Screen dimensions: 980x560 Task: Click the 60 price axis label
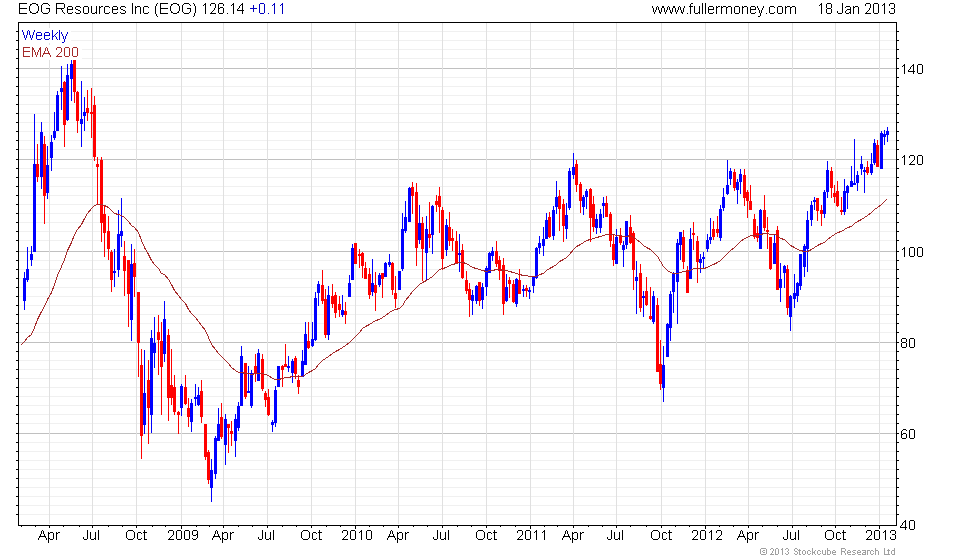click(908, 434)
